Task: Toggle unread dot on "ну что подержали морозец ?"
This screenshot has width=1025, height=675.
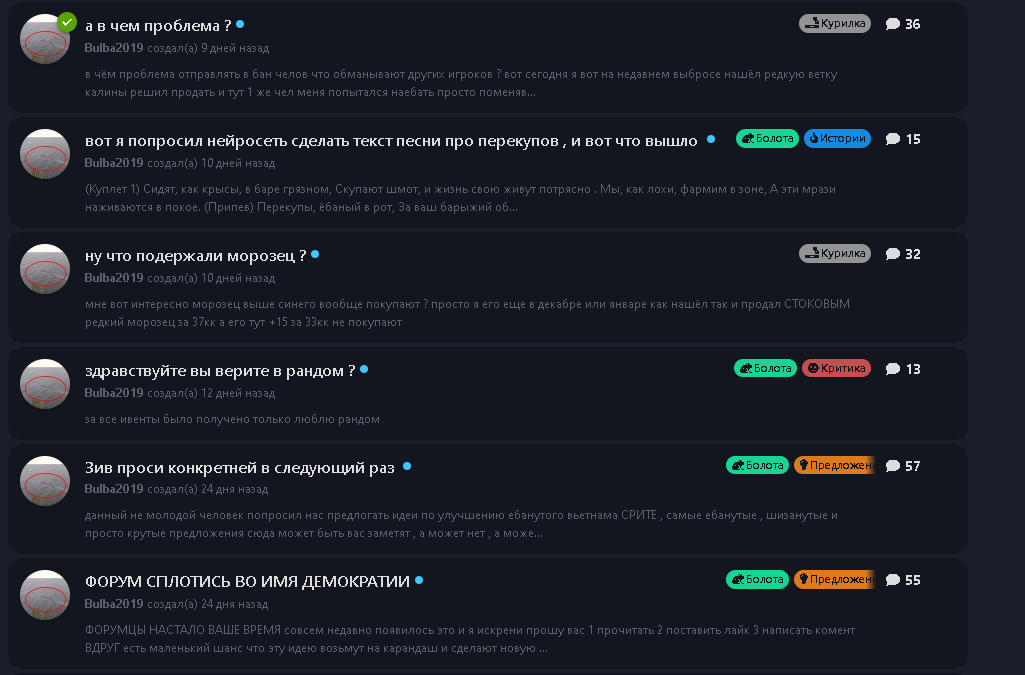Action: 315,254
